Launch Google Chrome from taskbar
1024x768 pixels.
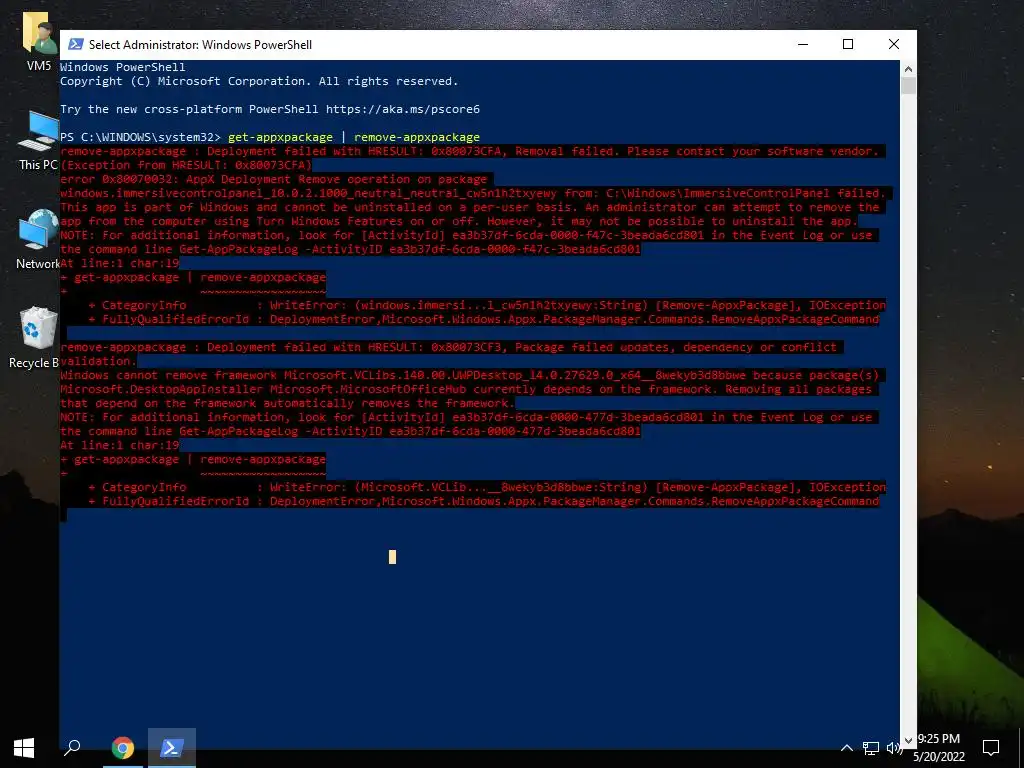(x=122, y=748)
